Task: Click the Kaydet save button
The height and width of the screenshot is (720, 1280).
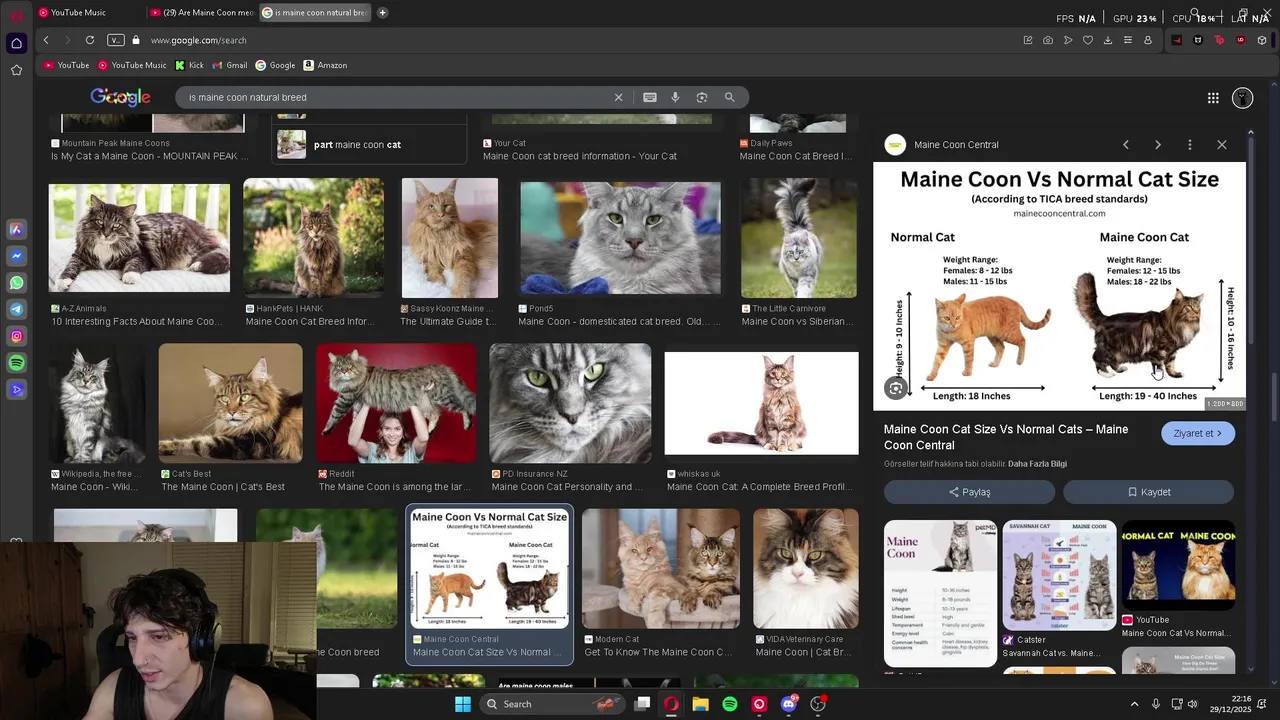Action: (1148, 492)
